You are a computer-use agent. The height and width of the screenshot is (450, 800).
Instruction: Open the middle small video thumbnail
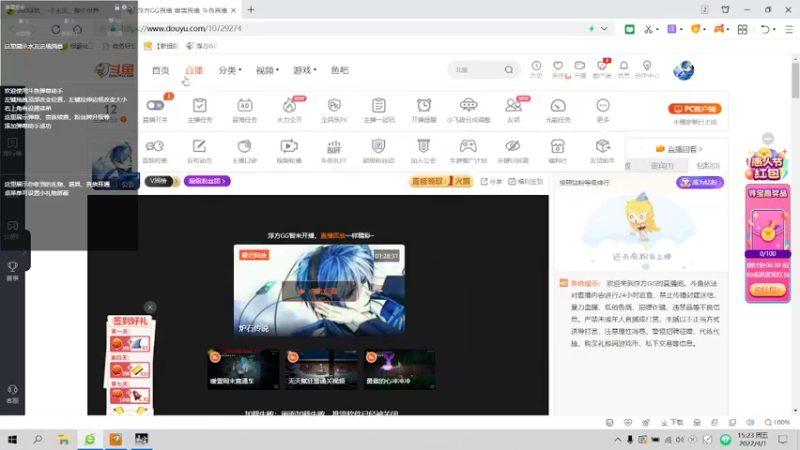321,369
